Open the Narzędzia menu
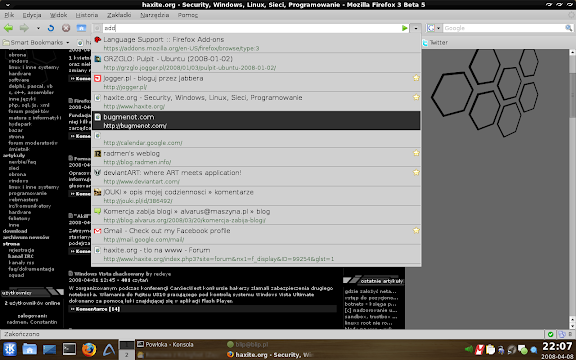This screenshot has width=576, height=360. [x=155, y=15]
